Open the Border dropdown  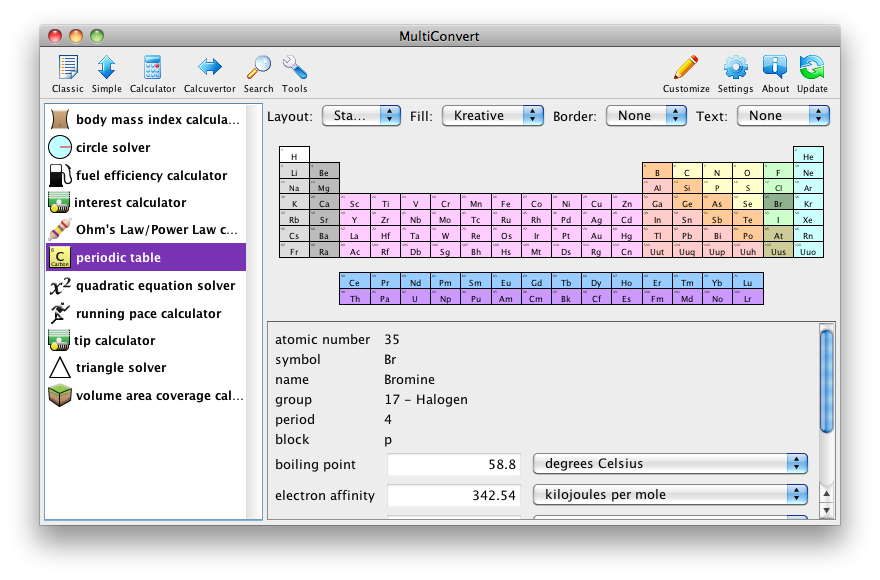click(x=646, y=116)
